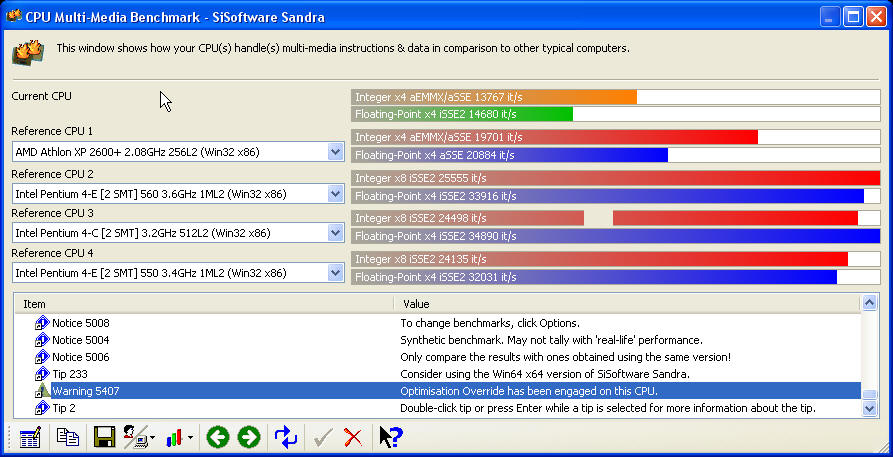Click the Floating-Point 33916 it/s result bar
This screenshot has width=893, height=457.
click(616, 196)
